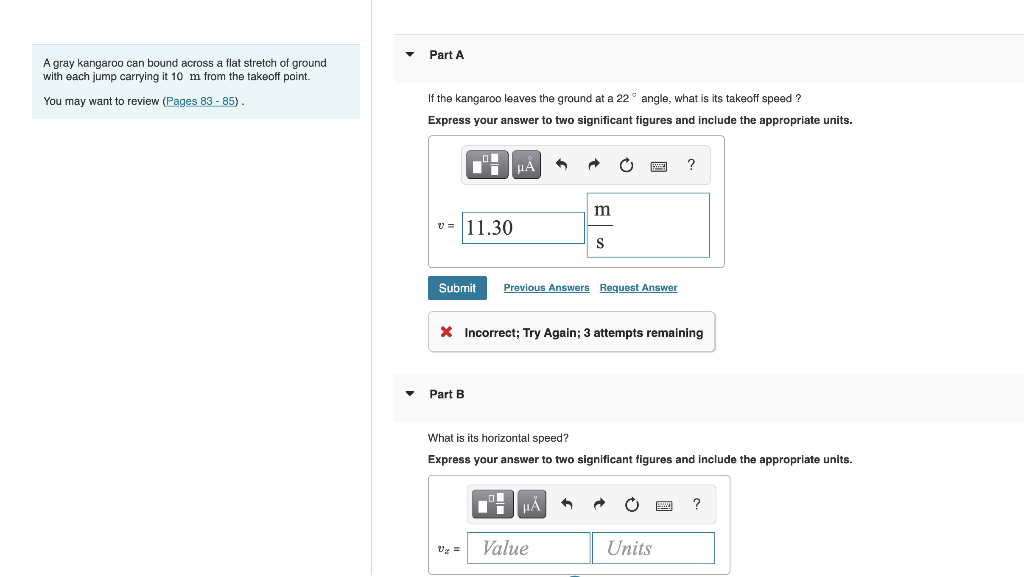Show keyboard shortcuts in Part A toolbar
1024x577 pixels.
tap(659, 166)
